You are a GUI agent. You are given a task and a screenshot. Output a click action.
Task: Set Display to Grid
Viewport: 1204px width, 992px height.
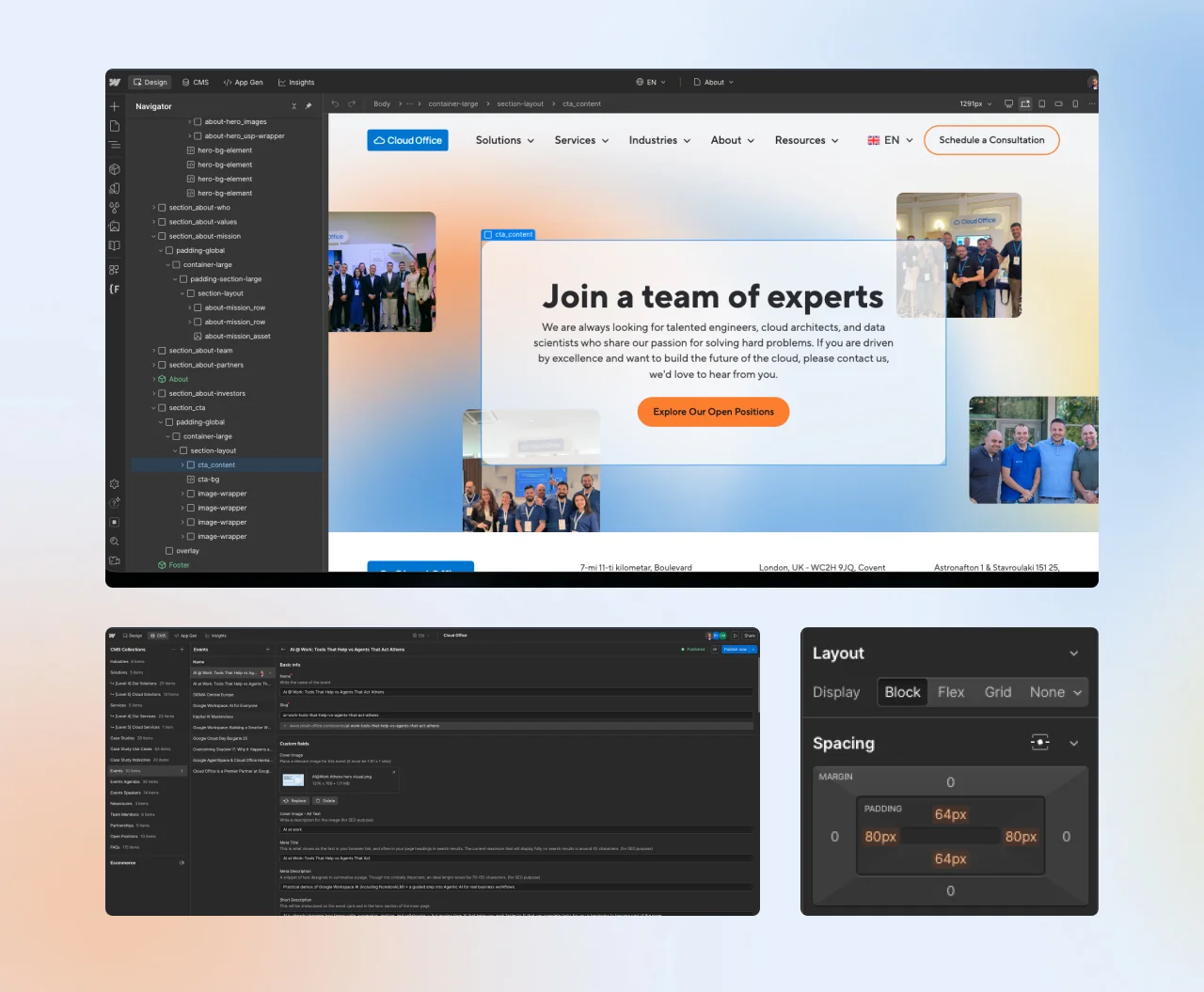click(998, 692)
